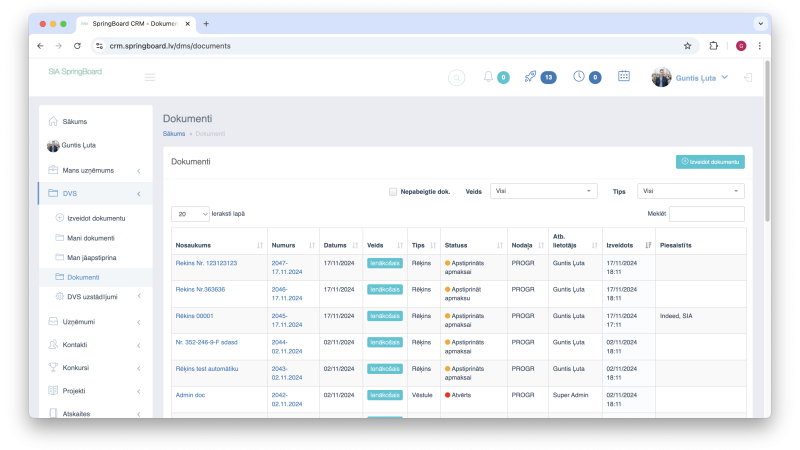Open the Tips filter dropdown

pos(690,191)
